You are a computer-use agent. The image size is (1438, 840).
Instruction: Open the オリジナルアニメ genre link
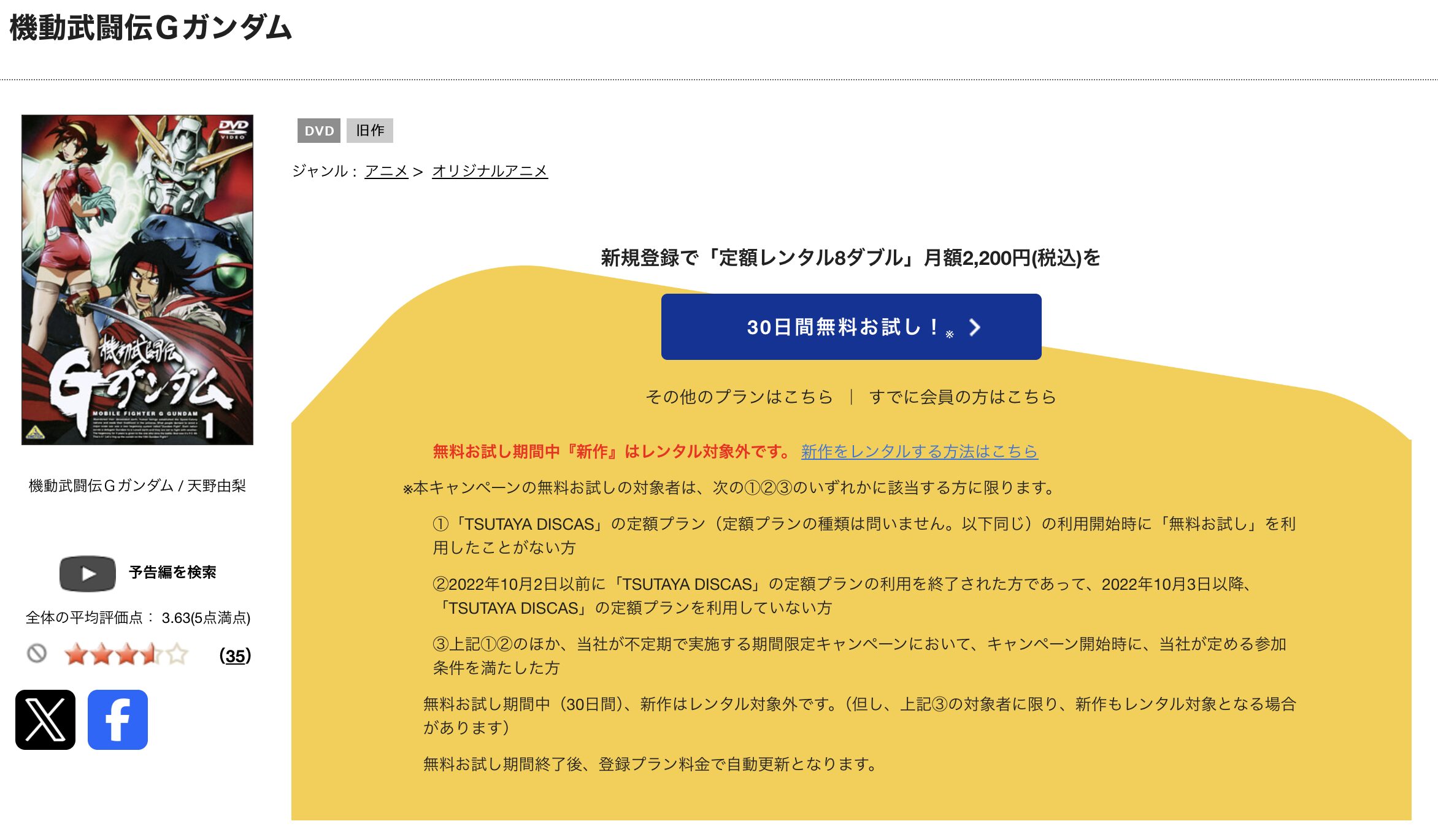click(490, 171)
